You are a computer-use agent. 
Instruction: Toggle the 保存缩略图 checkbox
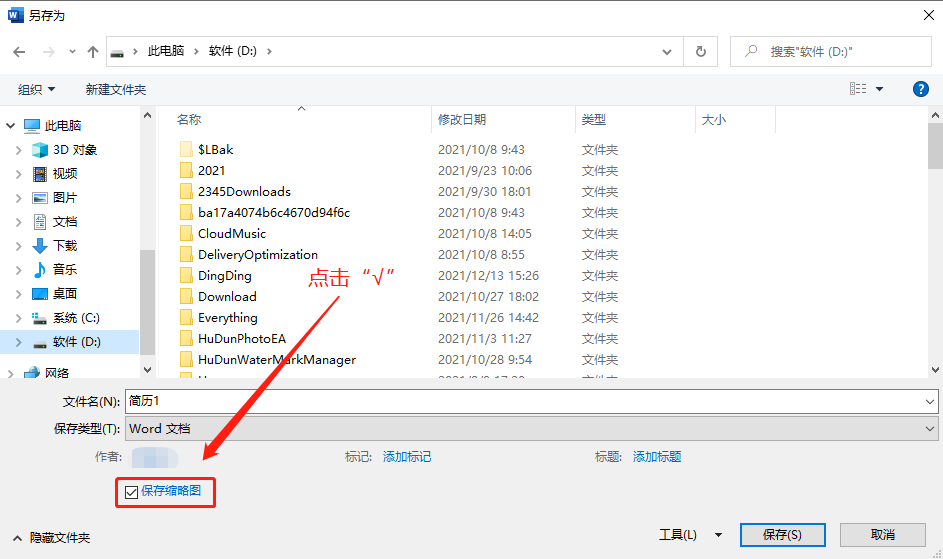tap(132, 492)
